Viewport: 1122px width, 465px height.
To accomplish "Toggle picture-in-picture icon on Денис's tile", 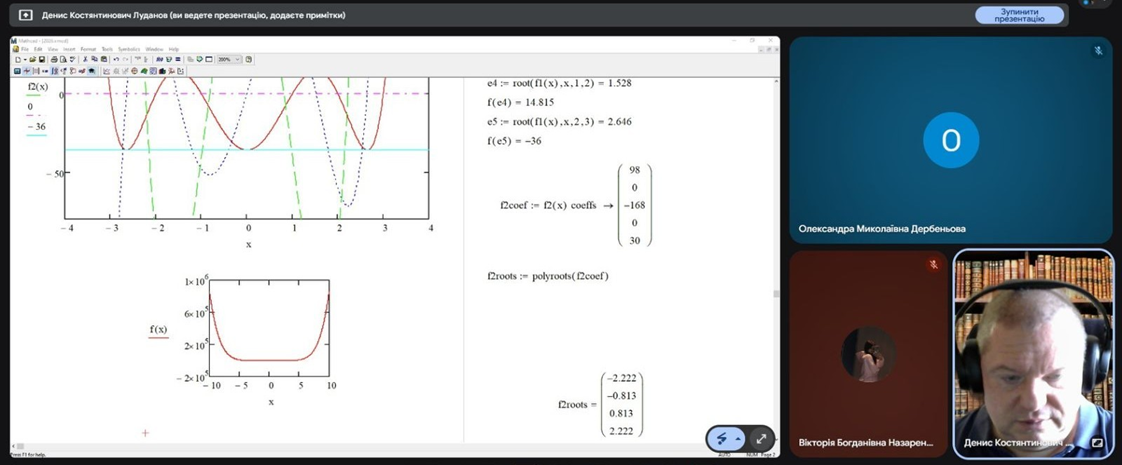I will [x=1097, y=442].
